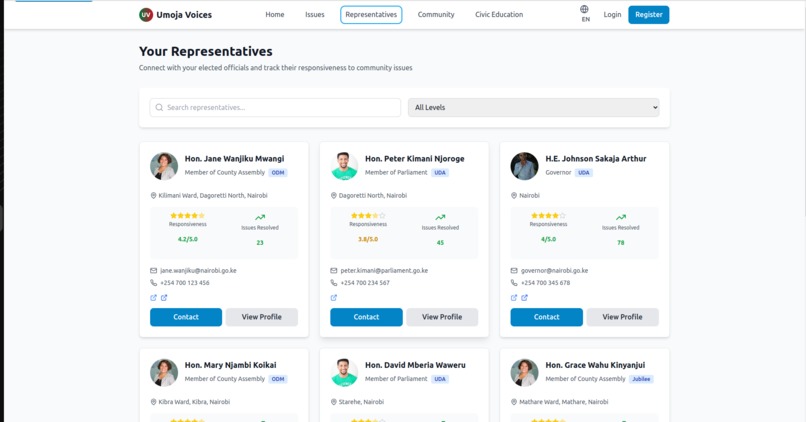Image resolution: width=806 pixels, height=422 pixels.
Task: Contact Hon. Peter Kimani Njoroge
Action: 366,317
